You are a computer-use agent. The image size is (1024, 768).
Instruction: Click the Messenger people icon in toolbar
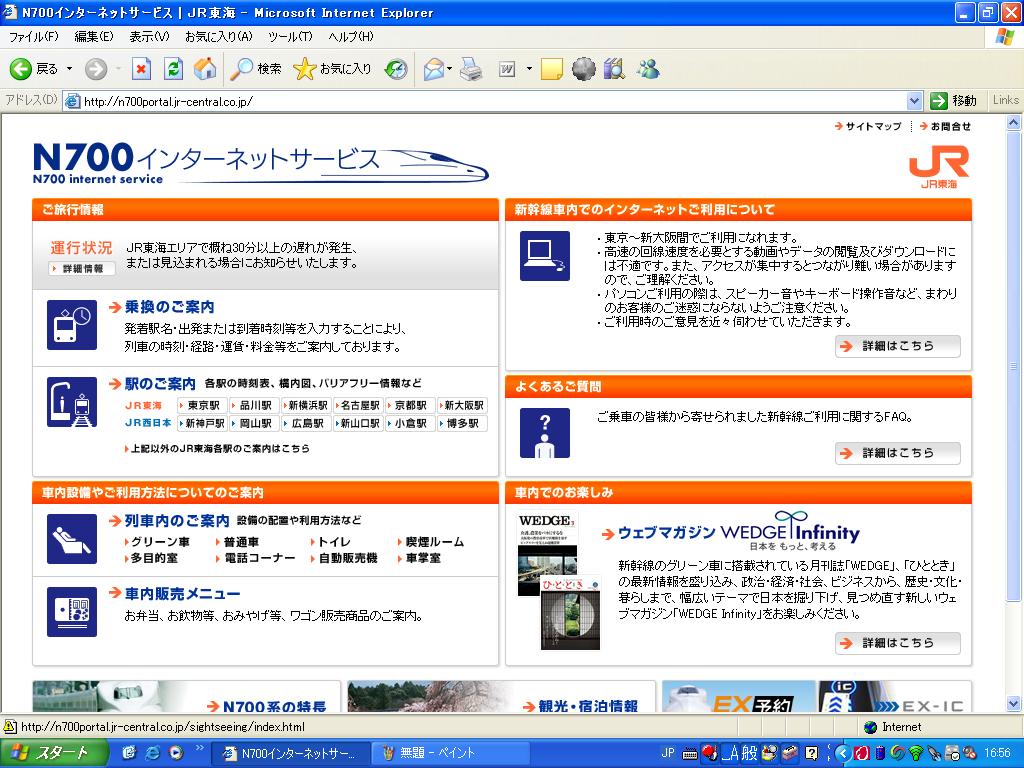point(648,69)
